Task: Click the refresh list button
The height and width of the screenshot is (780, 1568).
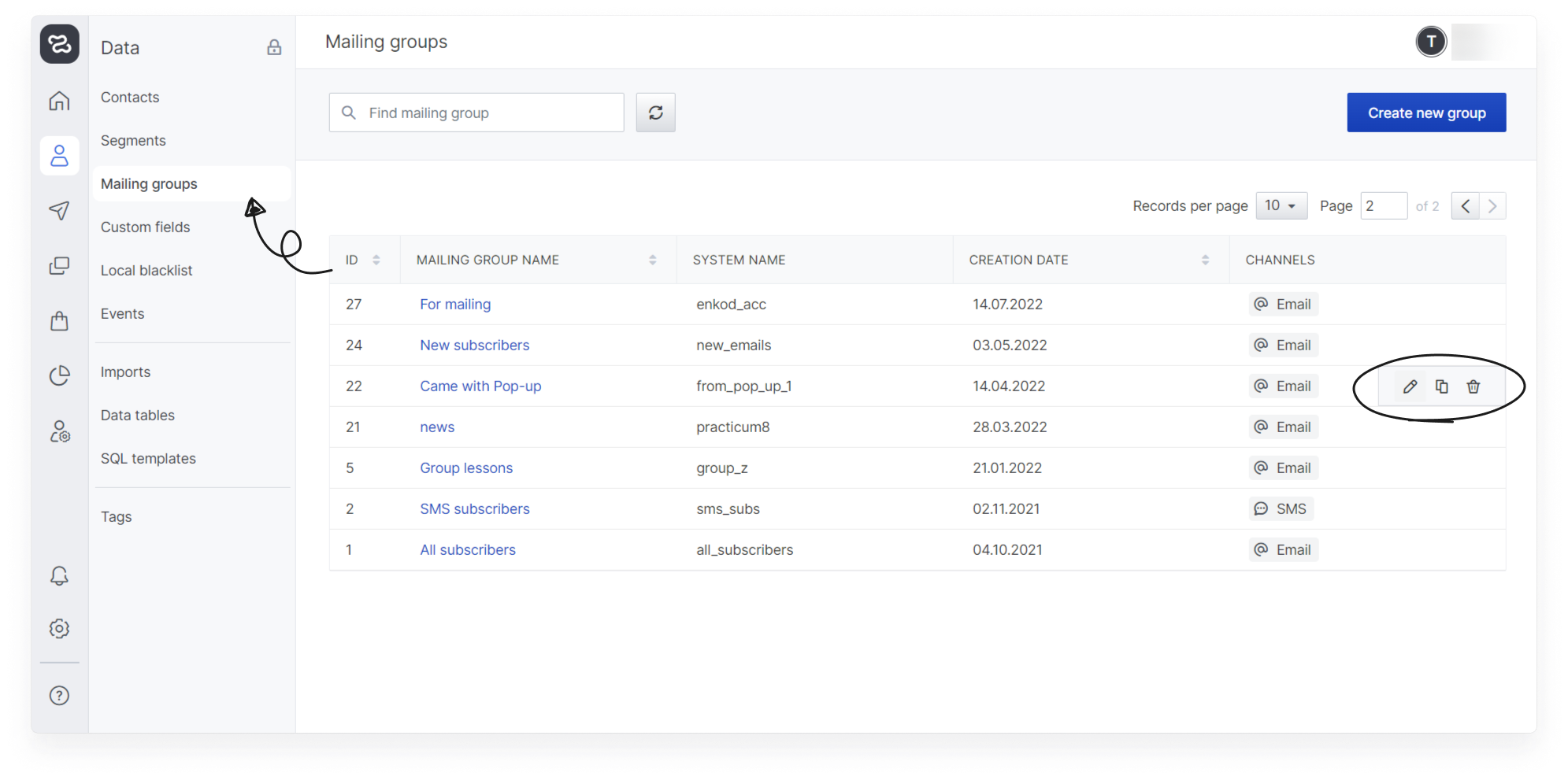Action: (x=655, y=113)
